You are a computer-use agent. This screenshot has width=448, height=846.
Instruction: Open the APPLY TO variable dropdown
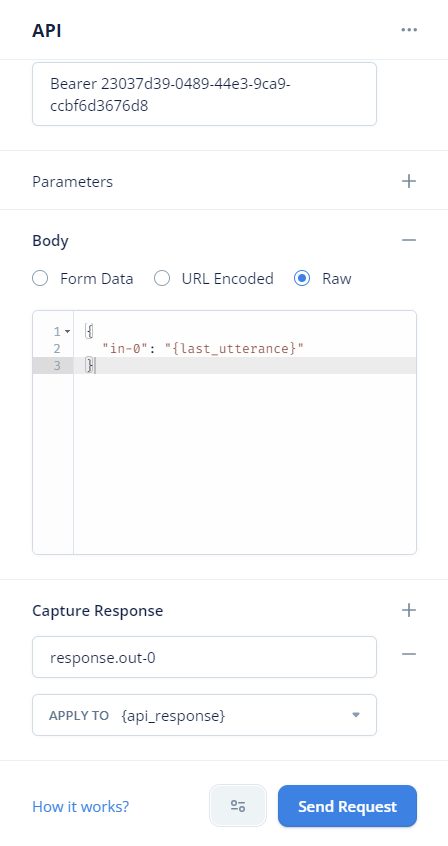tap(205, 715)
